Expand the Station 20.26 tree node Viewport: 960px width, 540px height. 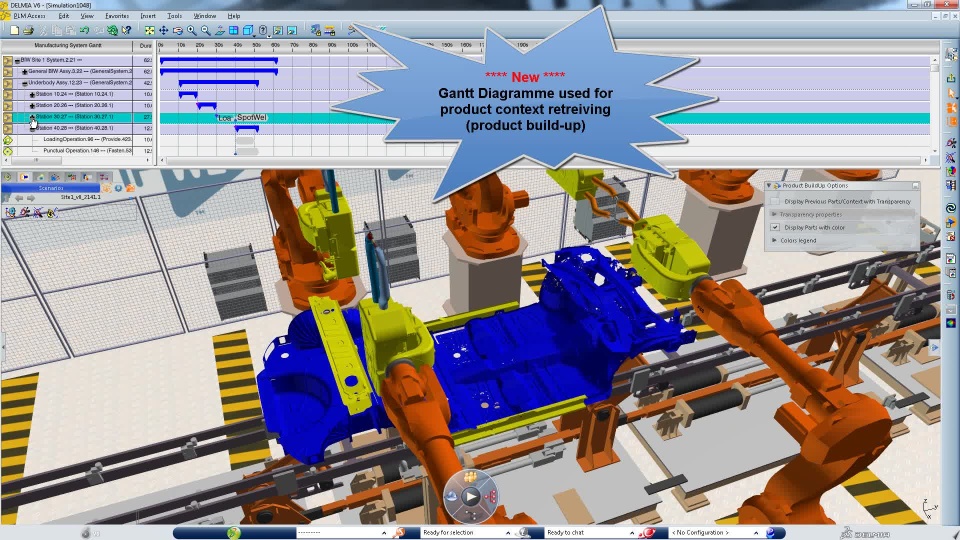pos(32,105)
